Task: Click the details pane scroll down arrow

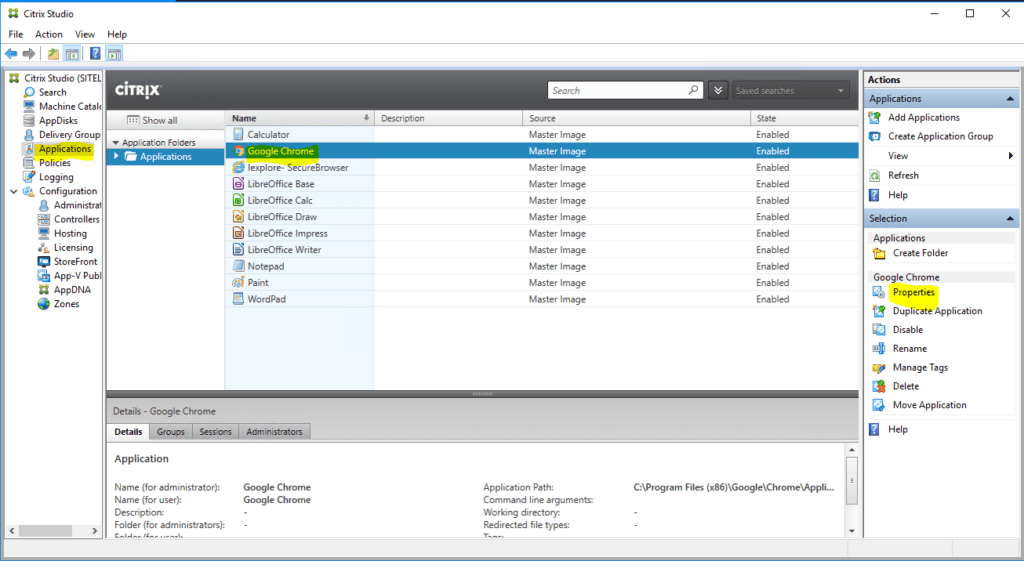Action: [x=852, y=532]
